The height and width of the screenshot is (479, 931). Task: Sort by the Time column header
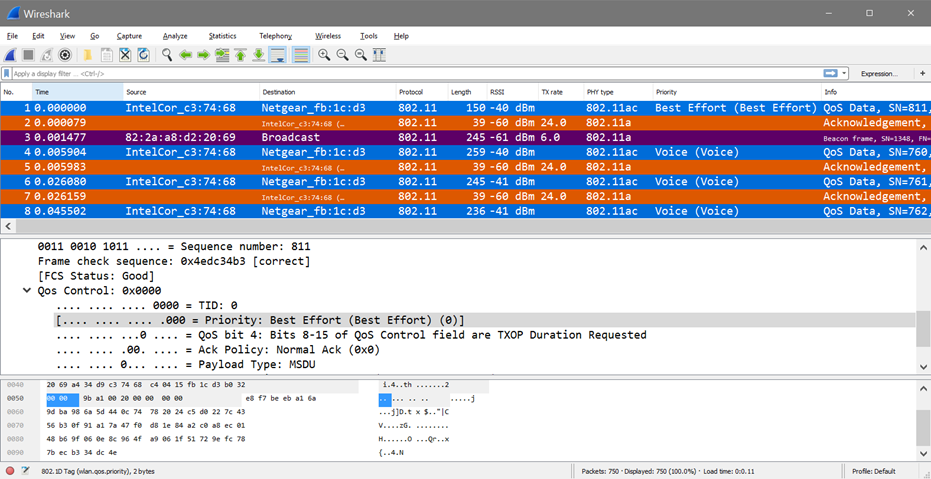coord(77,92)
